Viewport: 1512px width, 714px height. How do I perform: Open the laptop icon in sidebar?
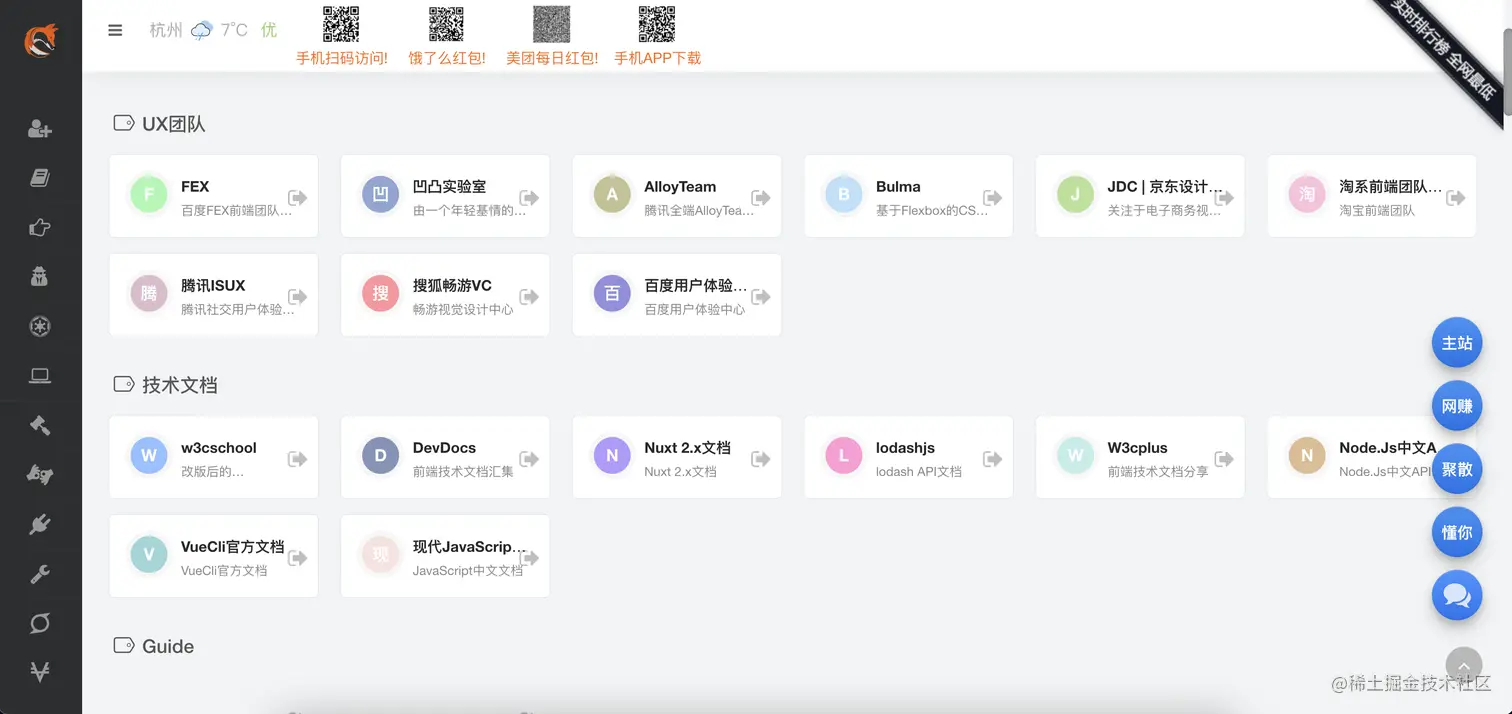coord(40,376)
